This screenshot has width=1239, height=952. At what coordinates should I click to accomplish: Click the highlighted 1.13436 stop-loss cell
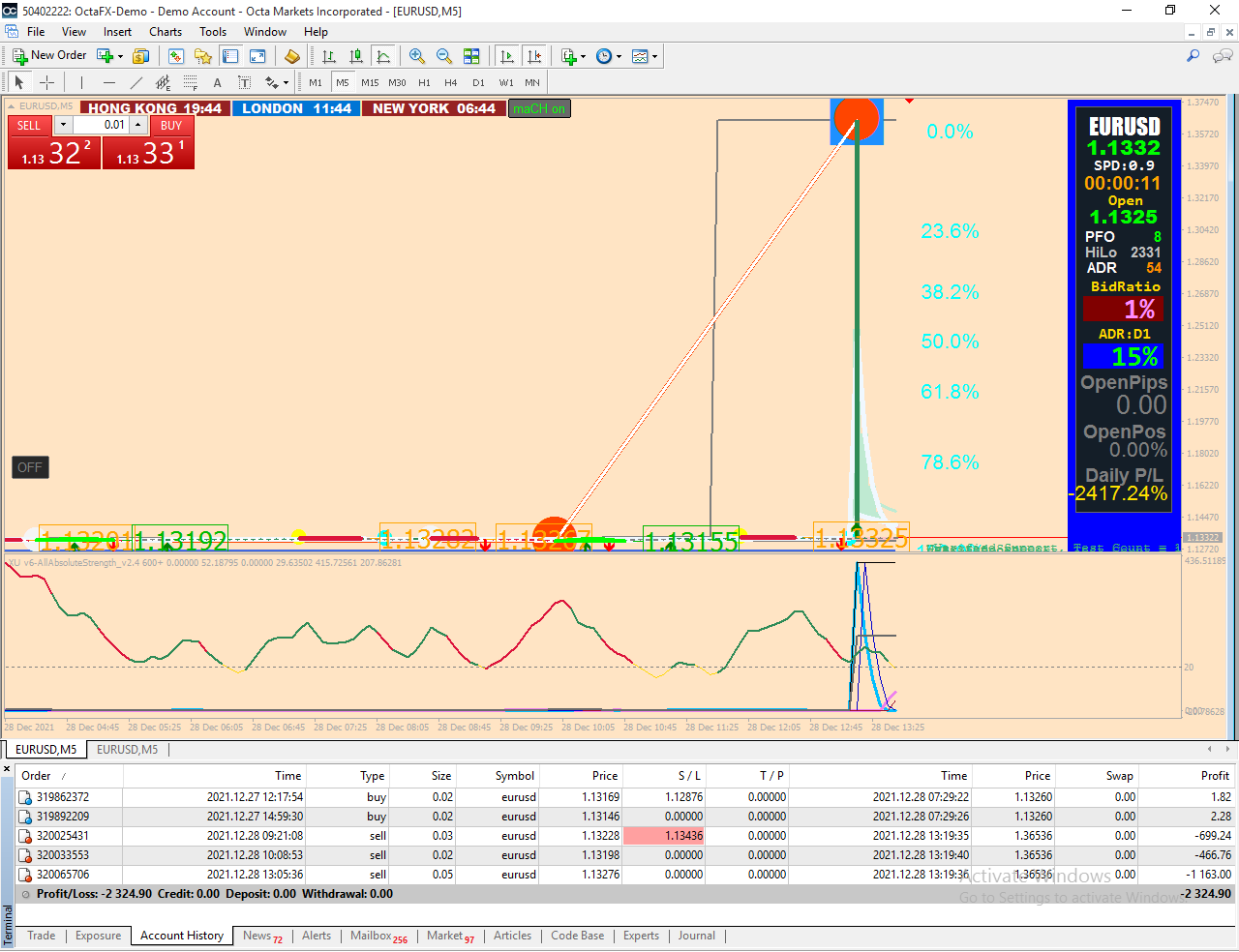pyautogui.click(x=663, y=836)
